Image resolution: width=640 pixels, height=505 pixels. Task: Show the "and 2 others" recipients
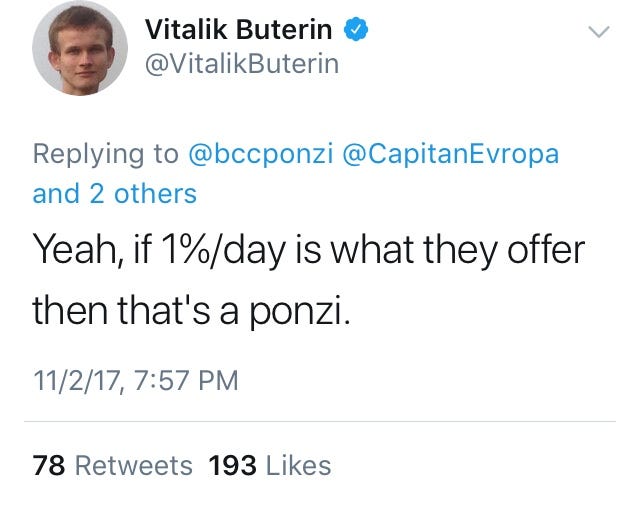pyautogui.click(x=115, y=193)
